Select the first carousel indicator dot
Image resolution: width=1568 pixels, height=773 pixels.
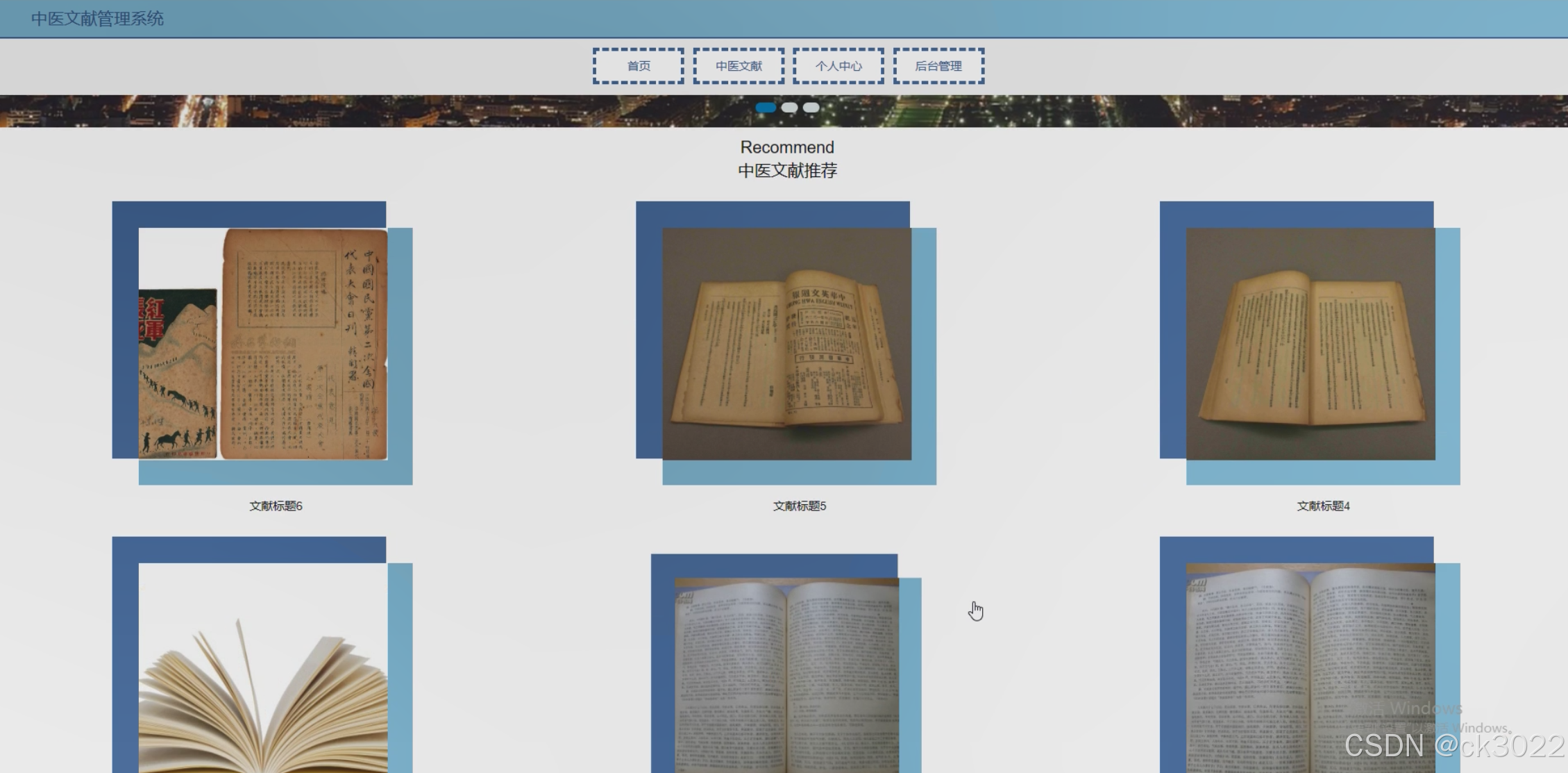tap(766, 108)
